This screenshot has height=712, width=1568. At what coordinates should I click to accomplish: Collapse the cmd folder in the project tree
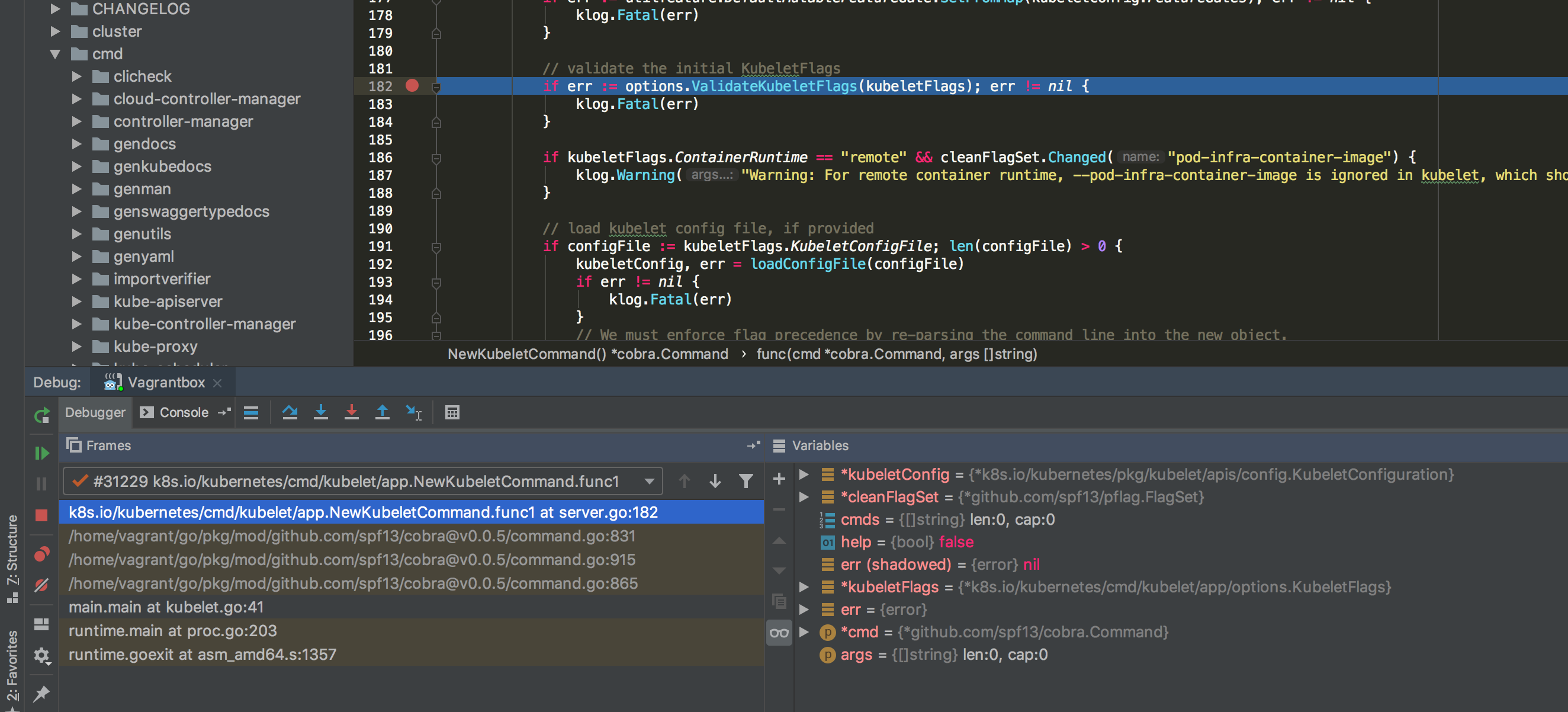click(x=56, y=53)
